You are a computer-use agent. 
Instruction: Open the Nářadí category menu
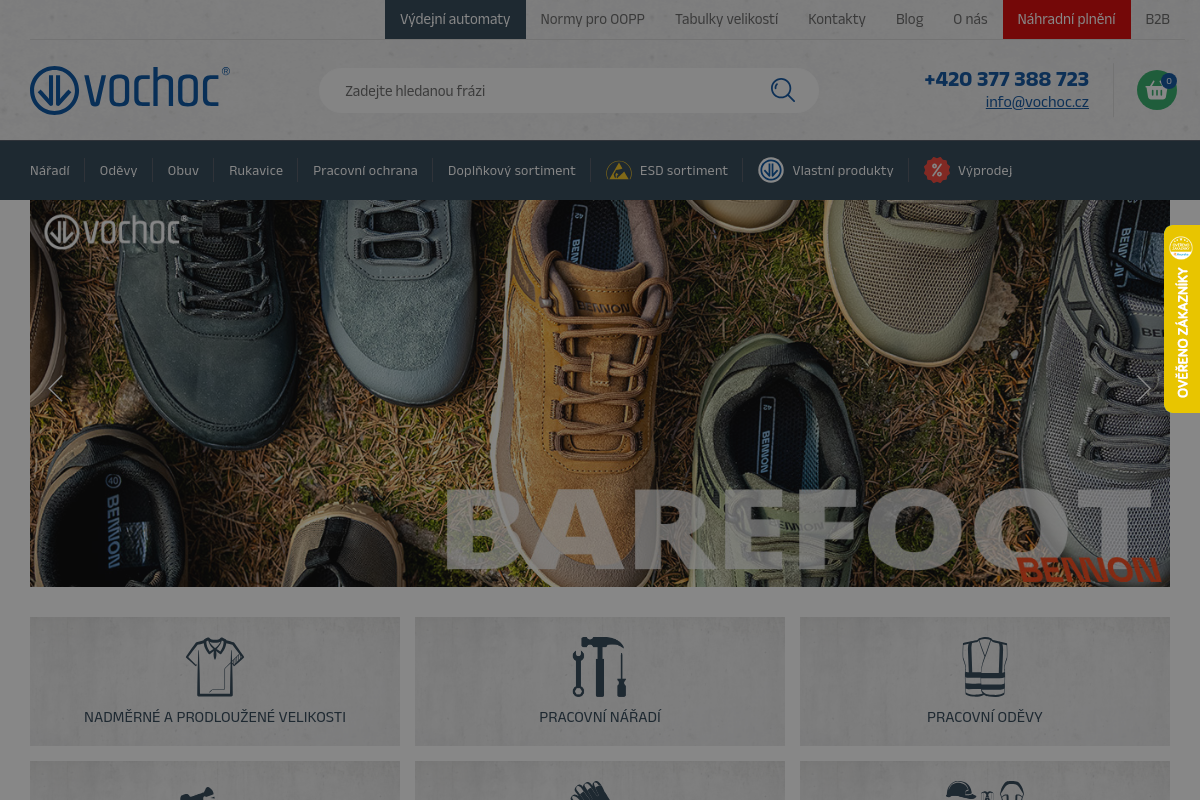point(50,171)
